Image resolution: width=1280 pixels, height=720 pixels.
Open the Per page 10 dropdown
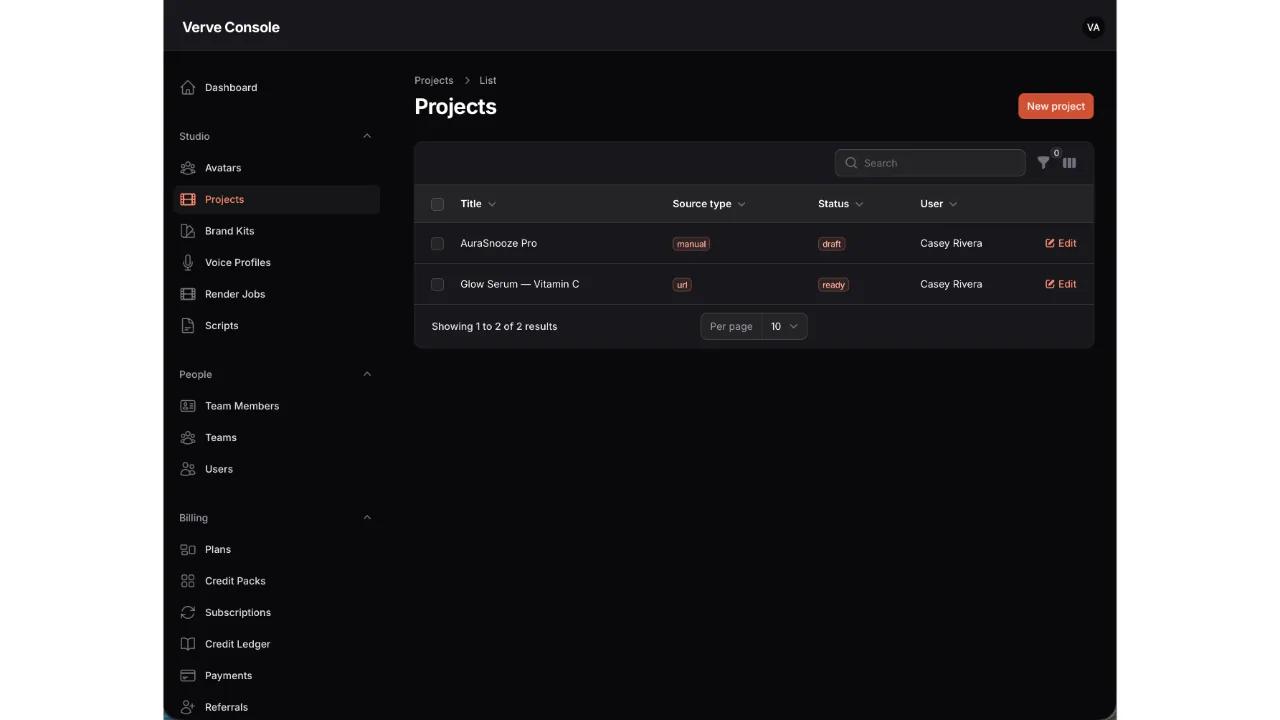tap(784, 326)
